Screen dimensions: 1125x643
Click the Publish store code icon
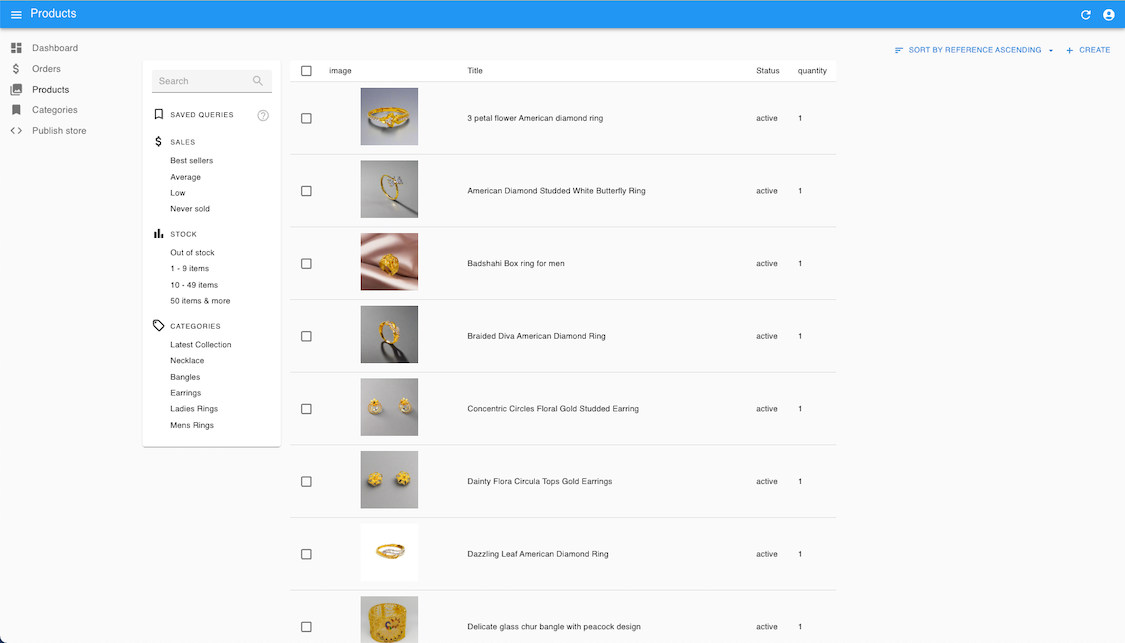[x=16, y=131]
